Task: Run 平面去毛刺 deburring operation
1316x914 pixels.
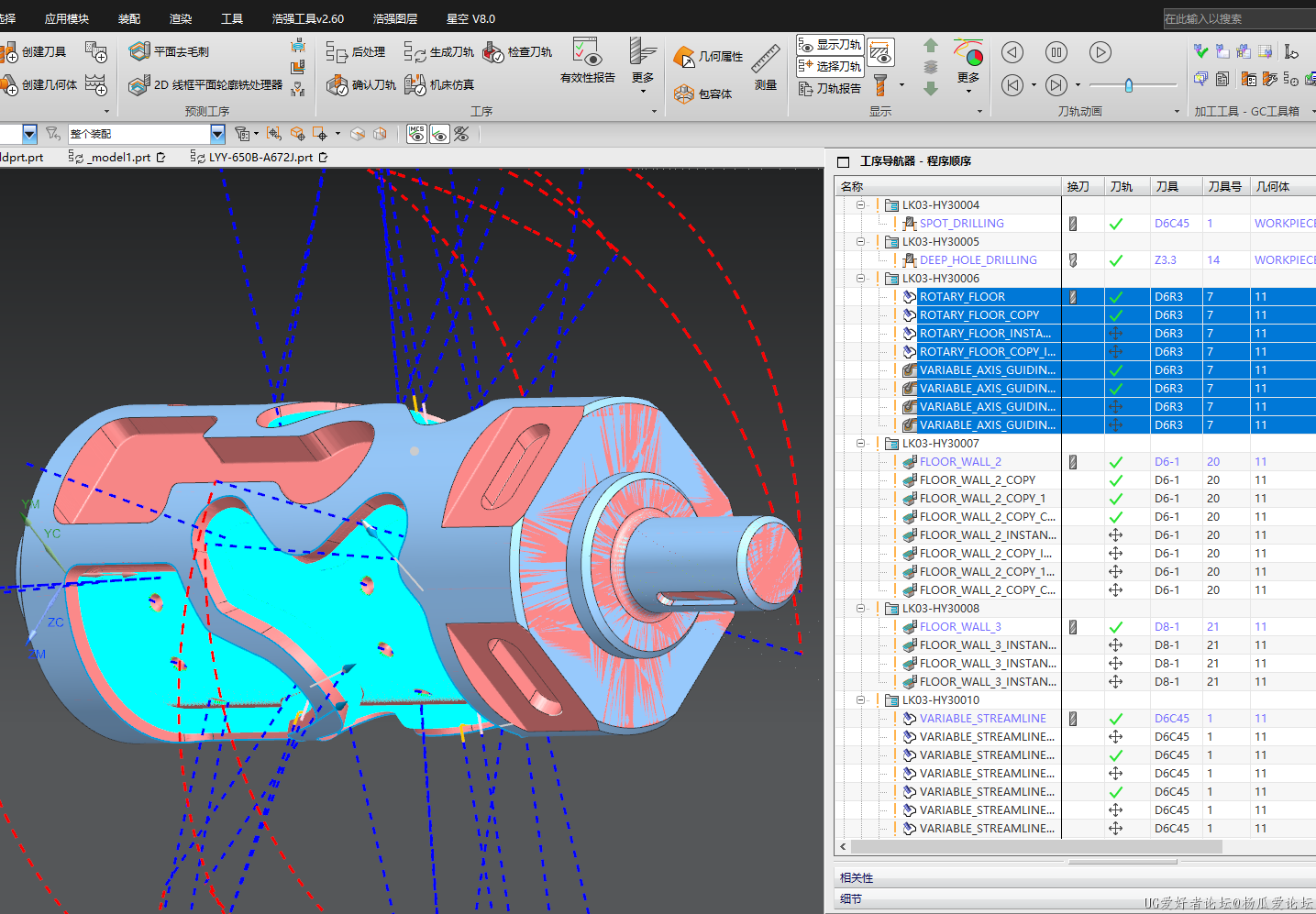Action: click(169, 51)
